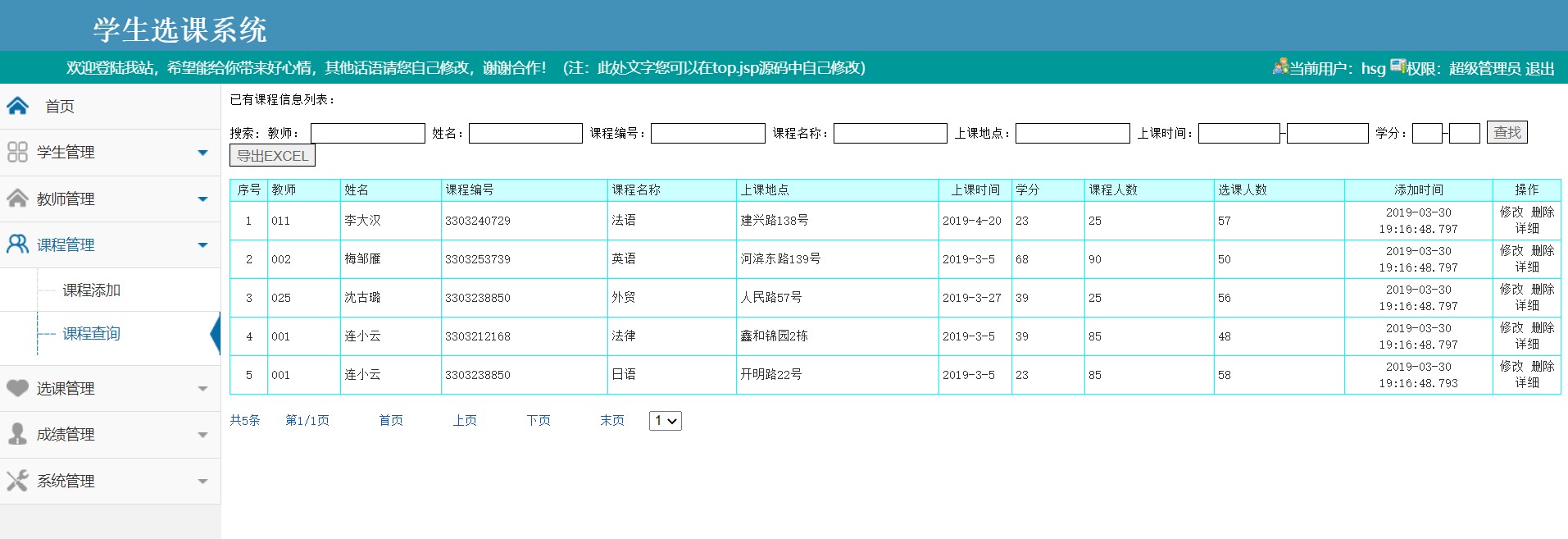Click 详细 for 梅邹雁 row
Viewport: 1568px width, 539px height.
point(1527,267)
